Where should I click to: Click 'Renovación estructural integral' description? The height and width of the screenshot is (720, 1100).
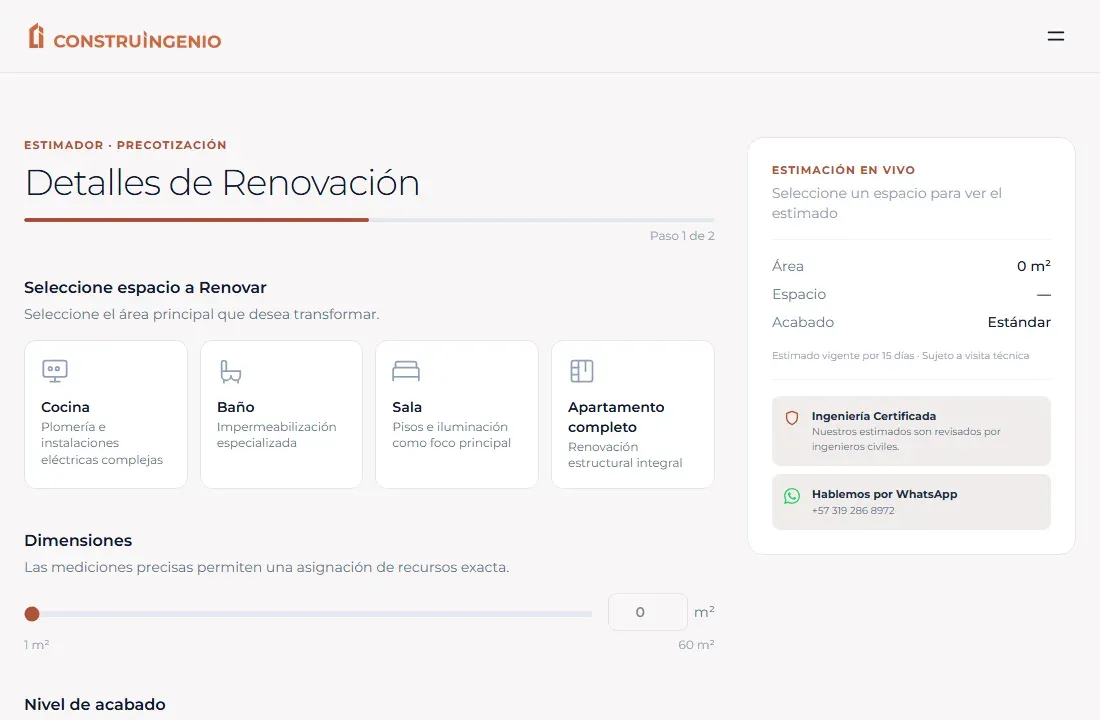(625, 455)
